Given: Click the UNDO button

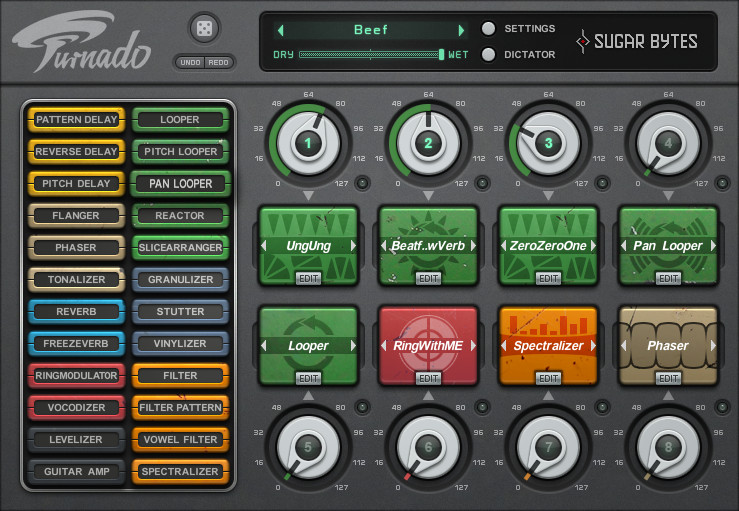Looking at the screenshot, I should [190, 63].
